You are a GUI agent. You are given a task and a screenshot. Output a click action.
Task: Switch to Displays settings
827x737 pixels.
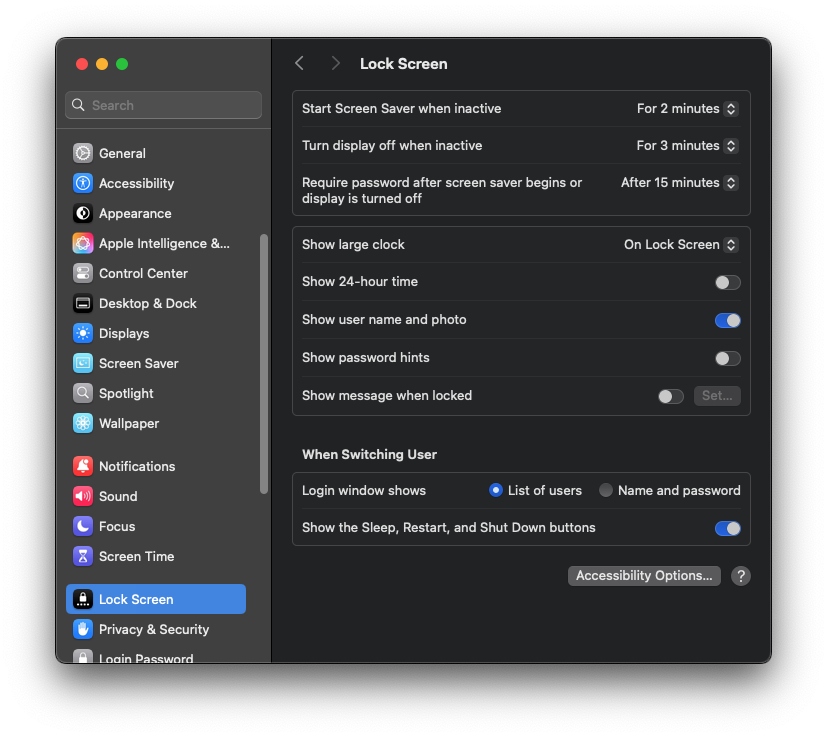tap(156, 333)
